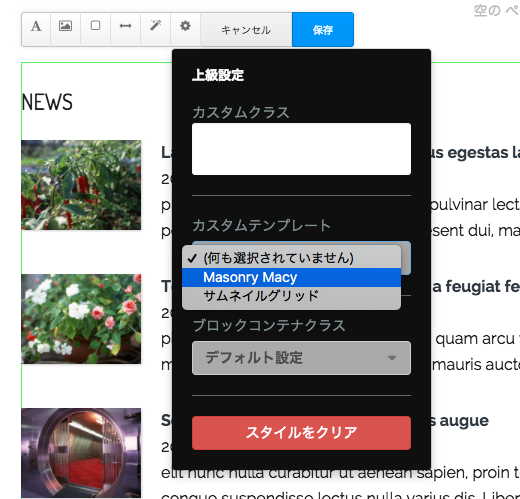Expand the デフォルト設定 container class dropdown

click(301, 358)
